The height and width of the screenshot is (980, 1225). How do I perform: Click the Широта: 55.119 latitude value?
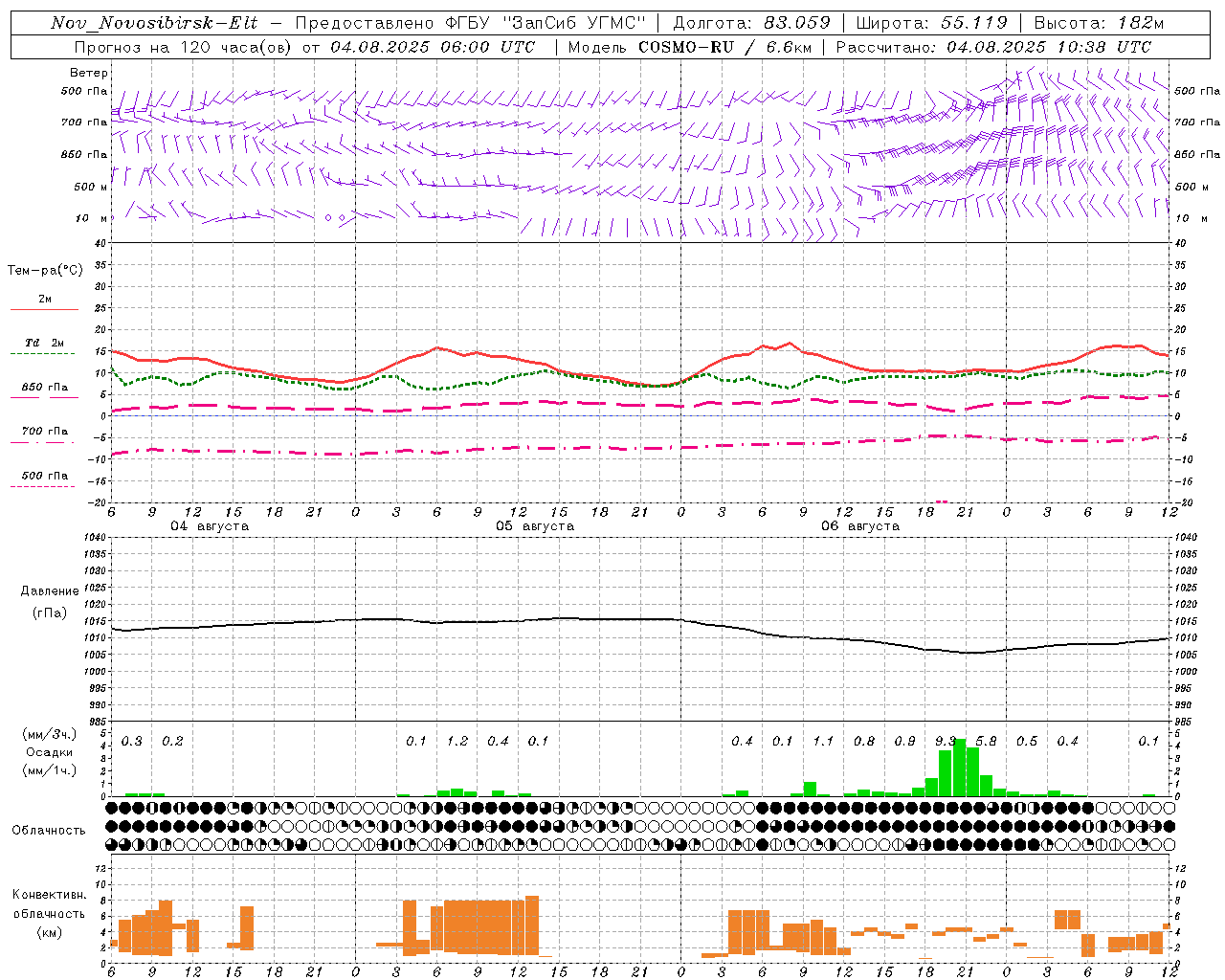click(932, 23)
